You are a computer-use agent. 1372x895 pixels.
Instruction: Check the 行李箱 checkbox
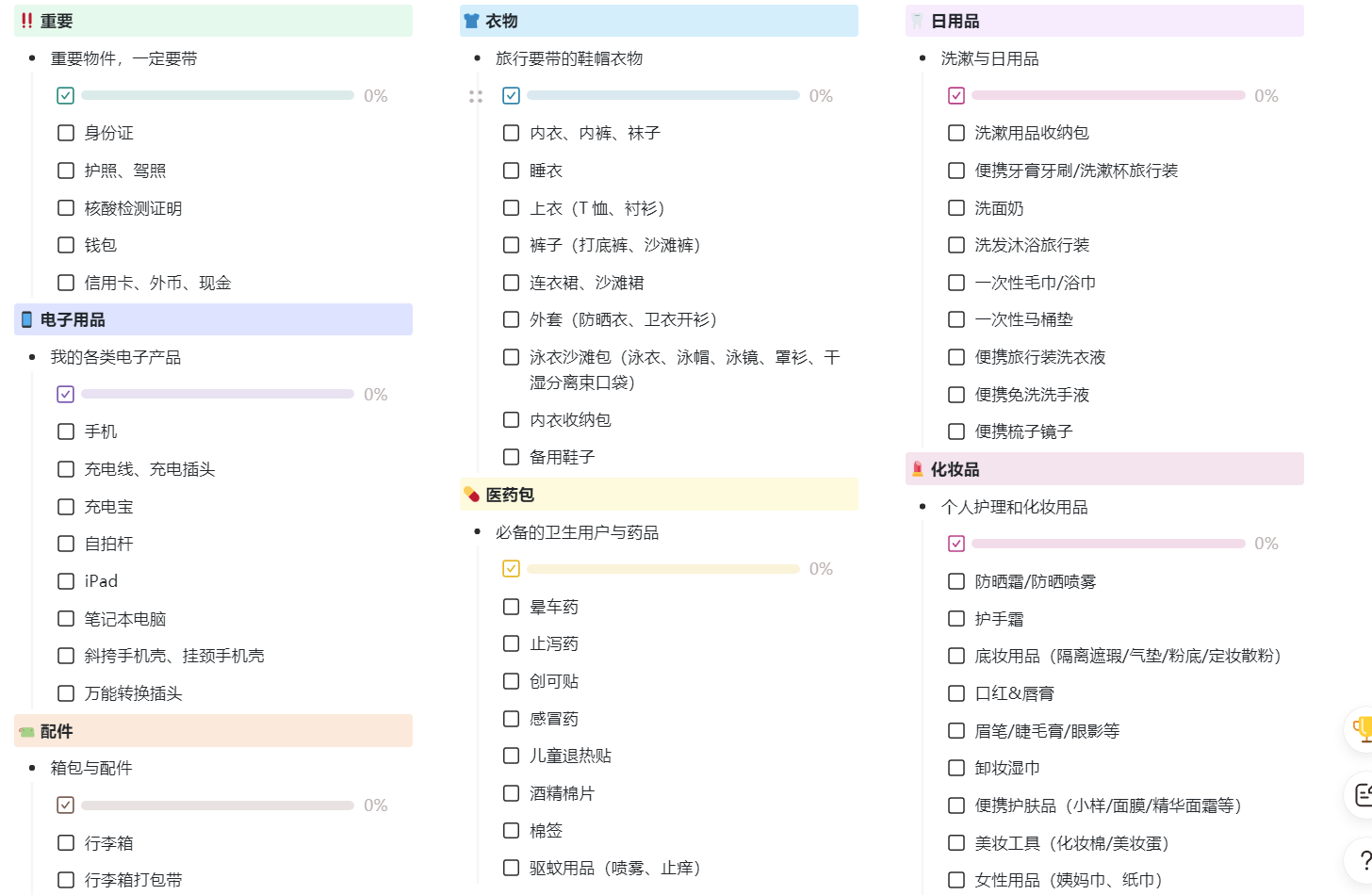[66, 842]
